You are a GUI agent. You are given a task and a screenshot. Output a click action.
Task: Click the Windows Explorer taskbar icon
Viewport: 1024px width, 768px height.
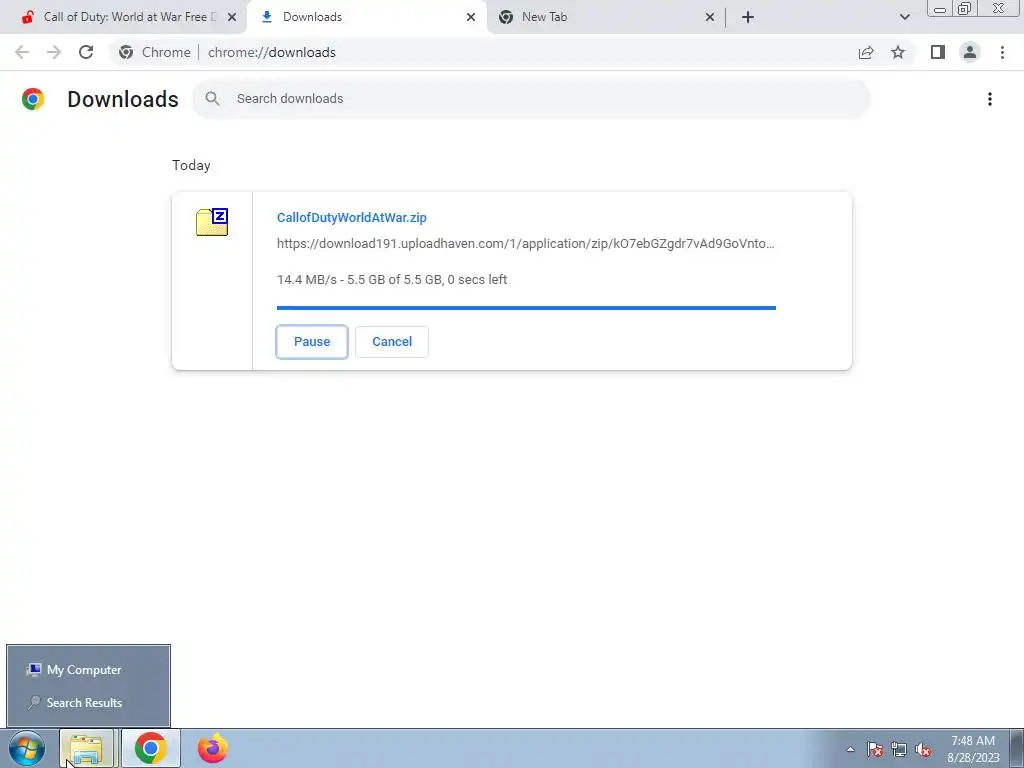pos(87,748)
